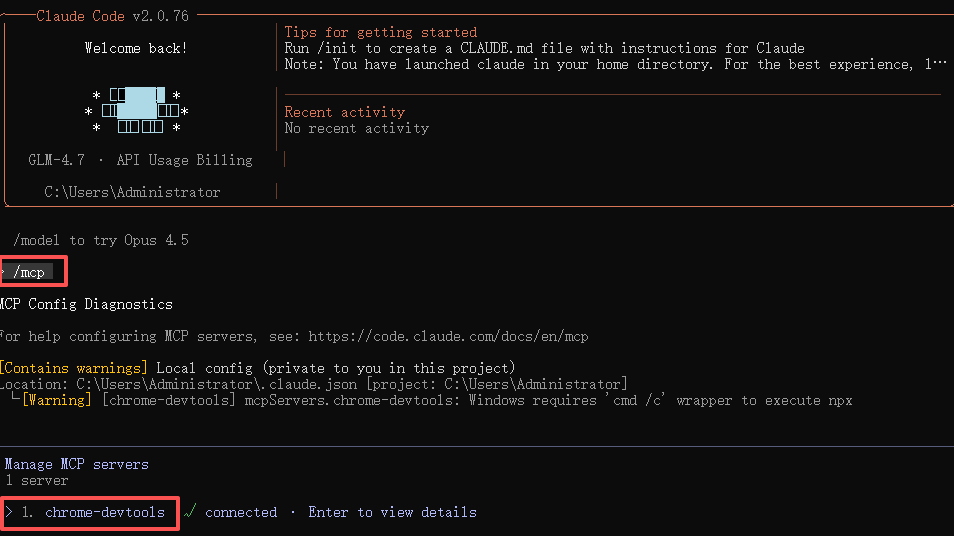Click the "/model to try Opus 4.5" hint
954x536 pixels.
click(101, 240)
